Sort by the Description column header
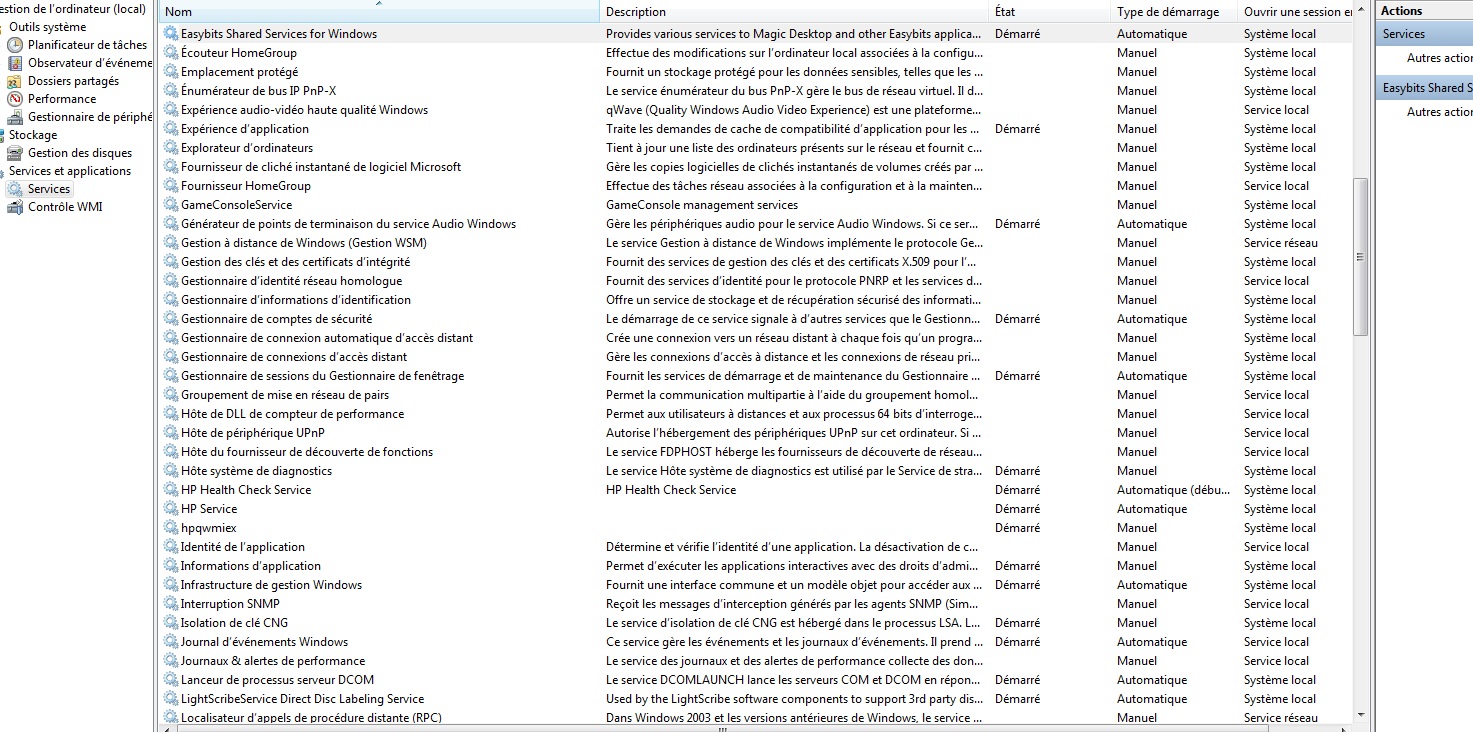This screenshot has width=1473, height=732. (x=794, y=12)
